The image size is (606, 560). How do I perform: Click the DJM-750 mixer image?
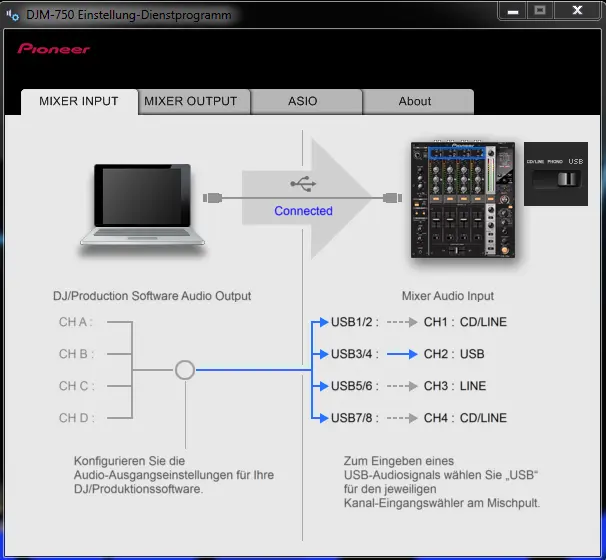pyautogui.click(x=465, y=200)
